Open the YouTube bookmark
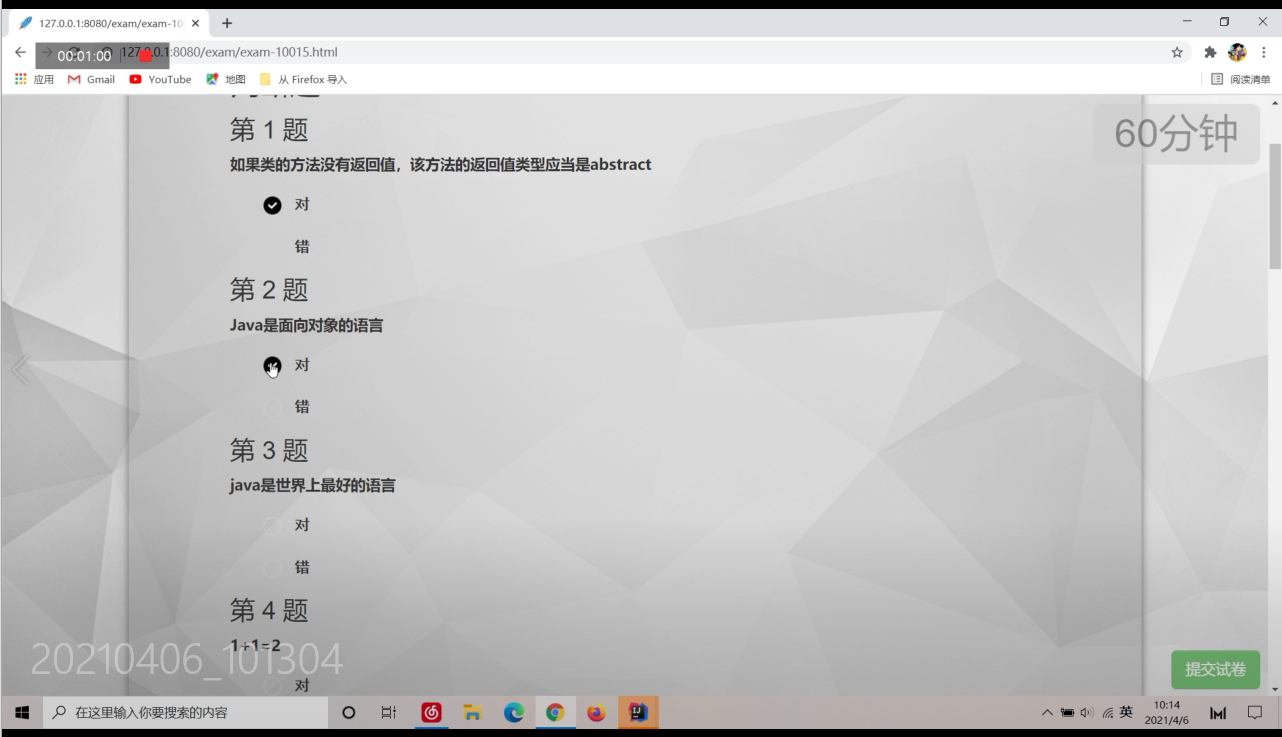This screenshot has height=737, width=1282. 160,80
